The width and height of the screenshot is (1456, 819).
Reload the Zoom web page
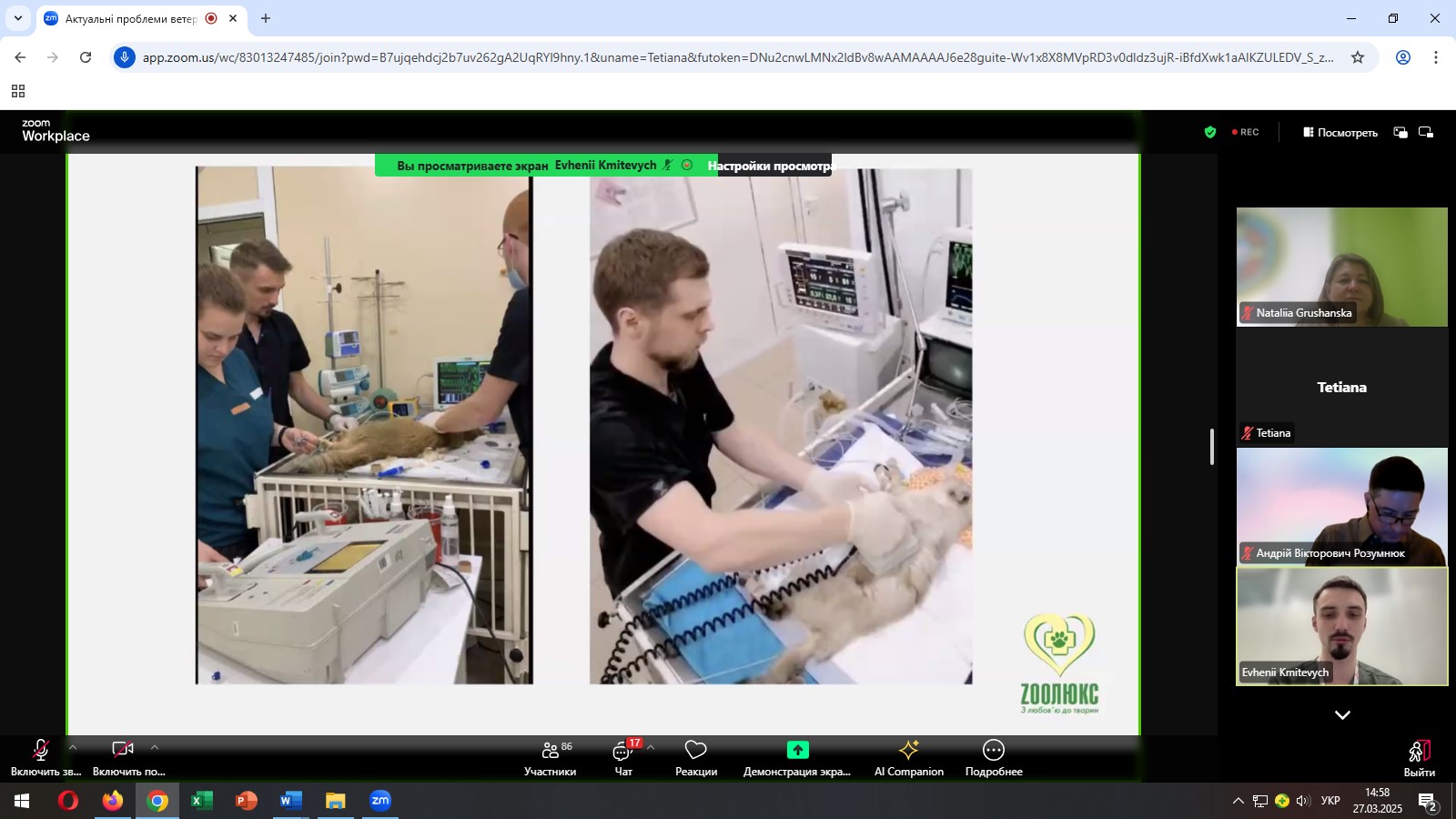86,57
